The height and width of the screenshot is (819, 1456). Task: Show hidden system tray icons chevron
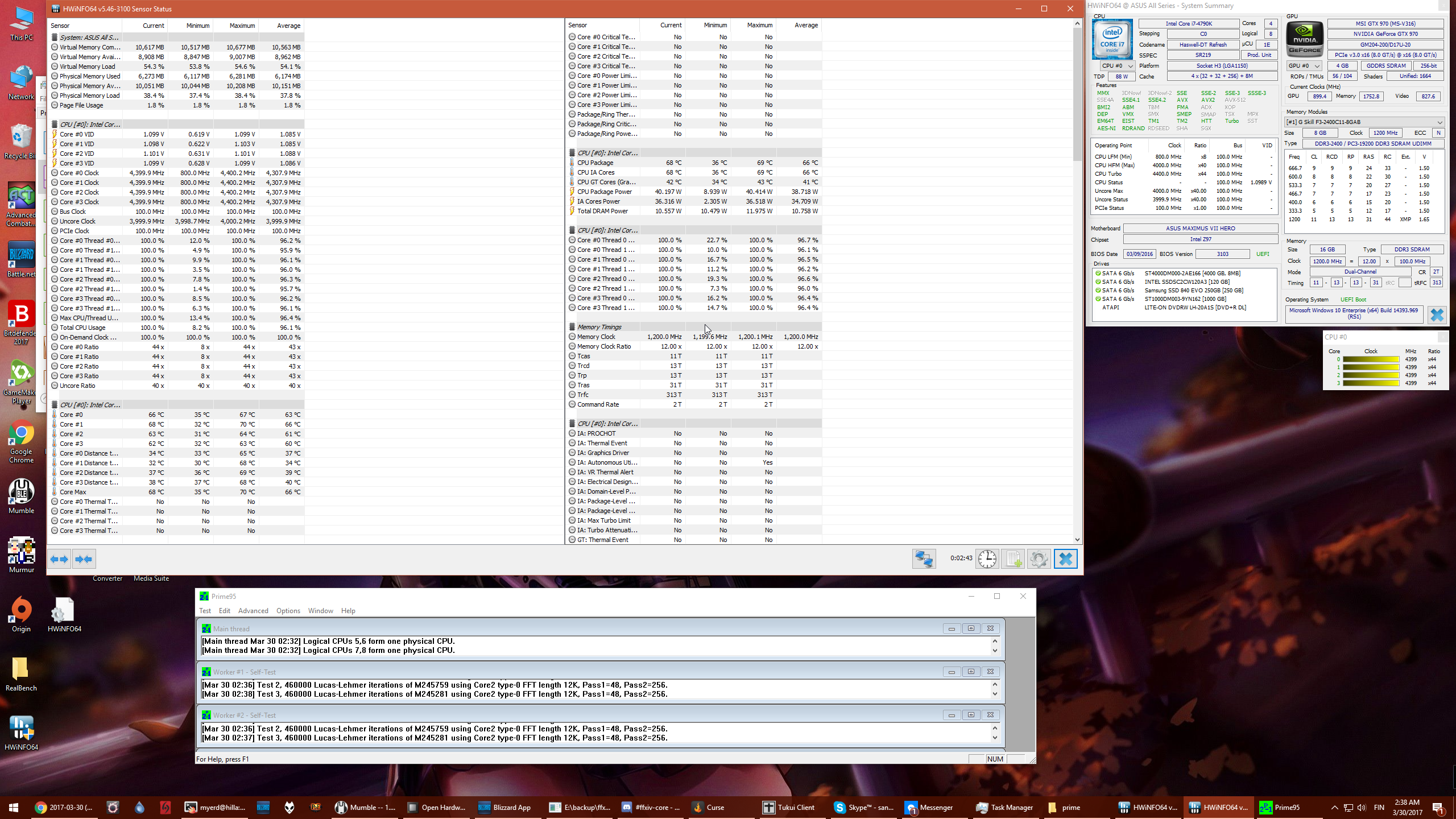coord(1334,807)
